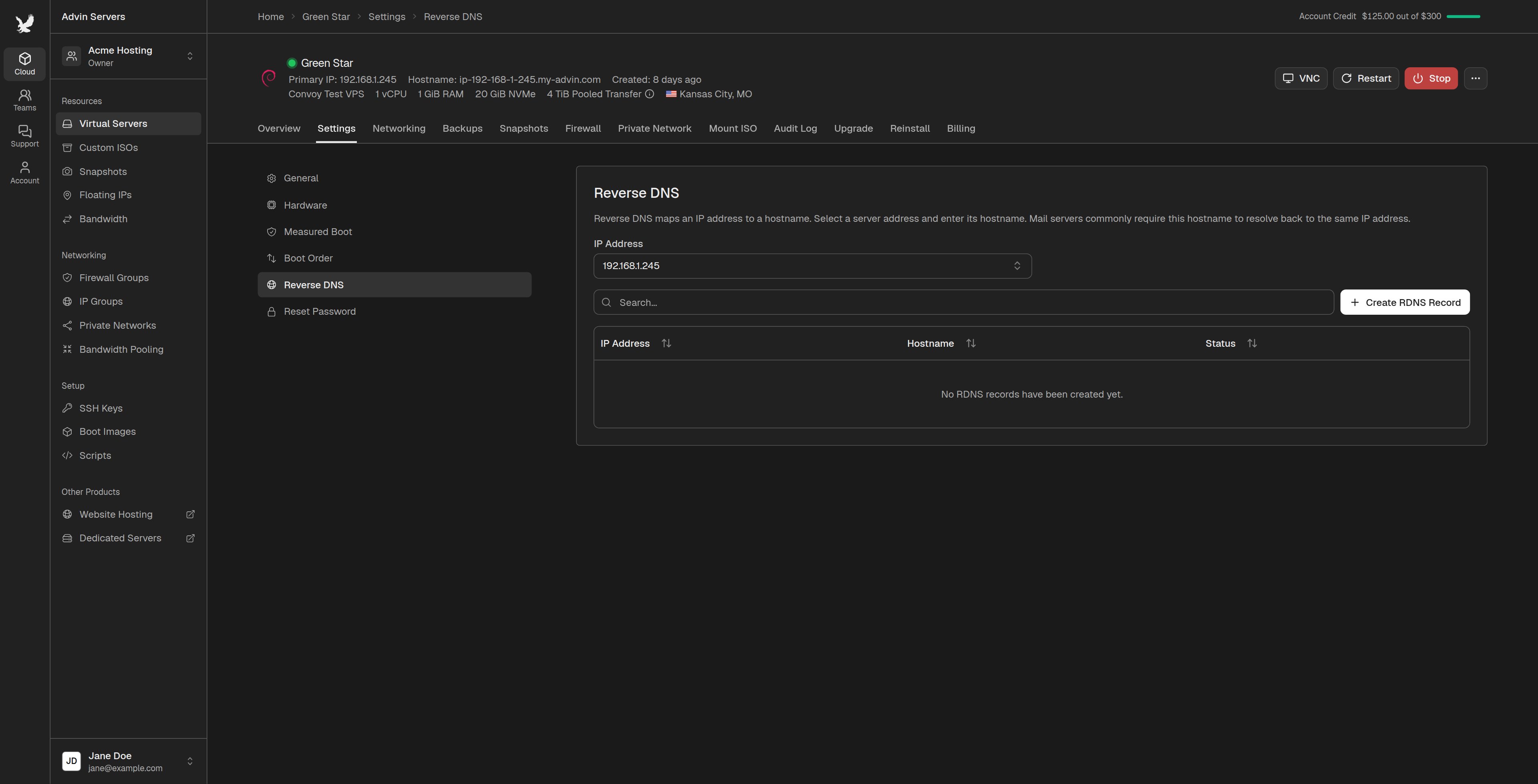
Task: Open Scripts in sidebar
Action: [x=128, y=456]
